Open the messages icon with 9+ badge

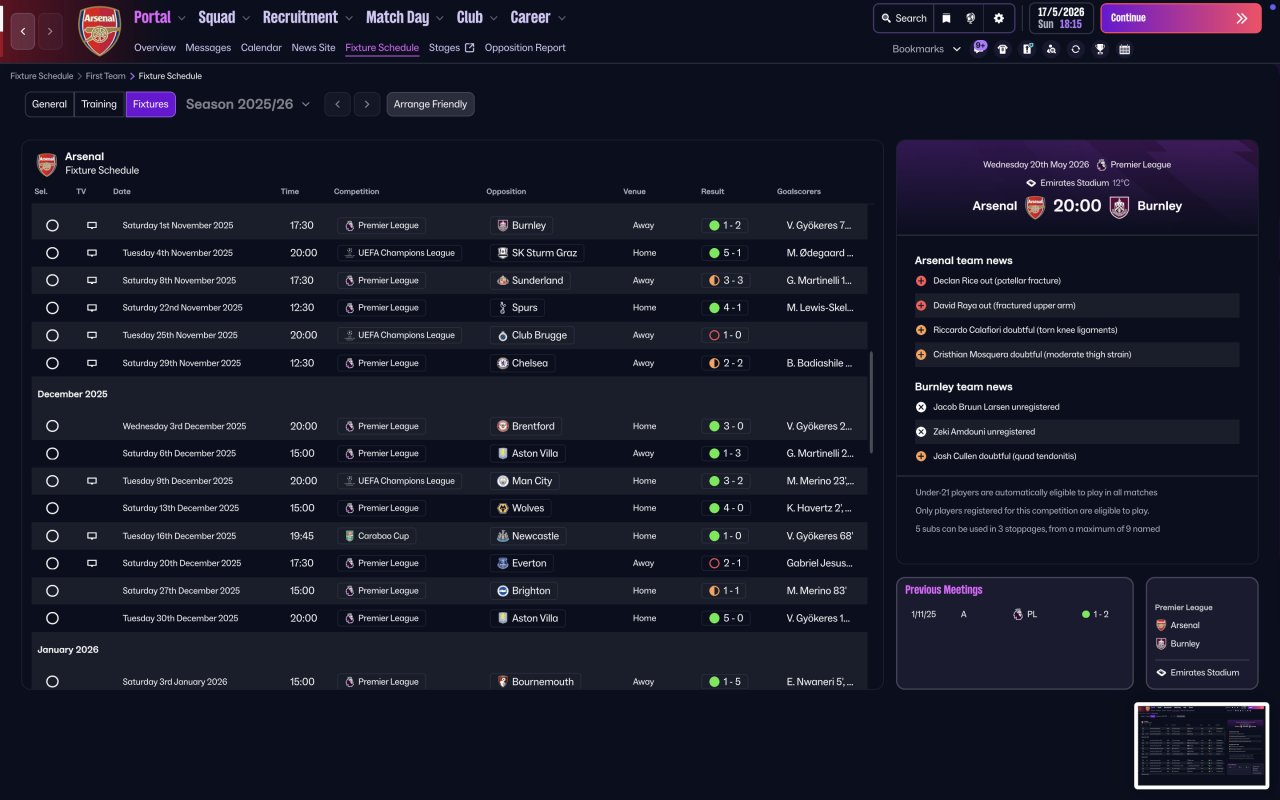(x=980, y=48)
